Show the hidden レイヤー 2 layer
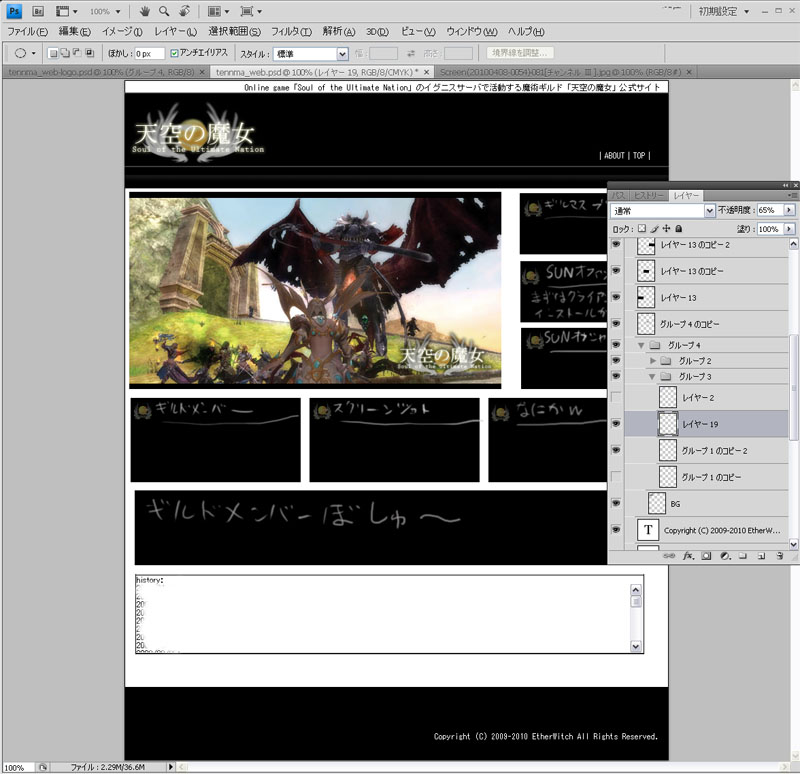This screenshot has width=800, height=774. click(616, 398)
